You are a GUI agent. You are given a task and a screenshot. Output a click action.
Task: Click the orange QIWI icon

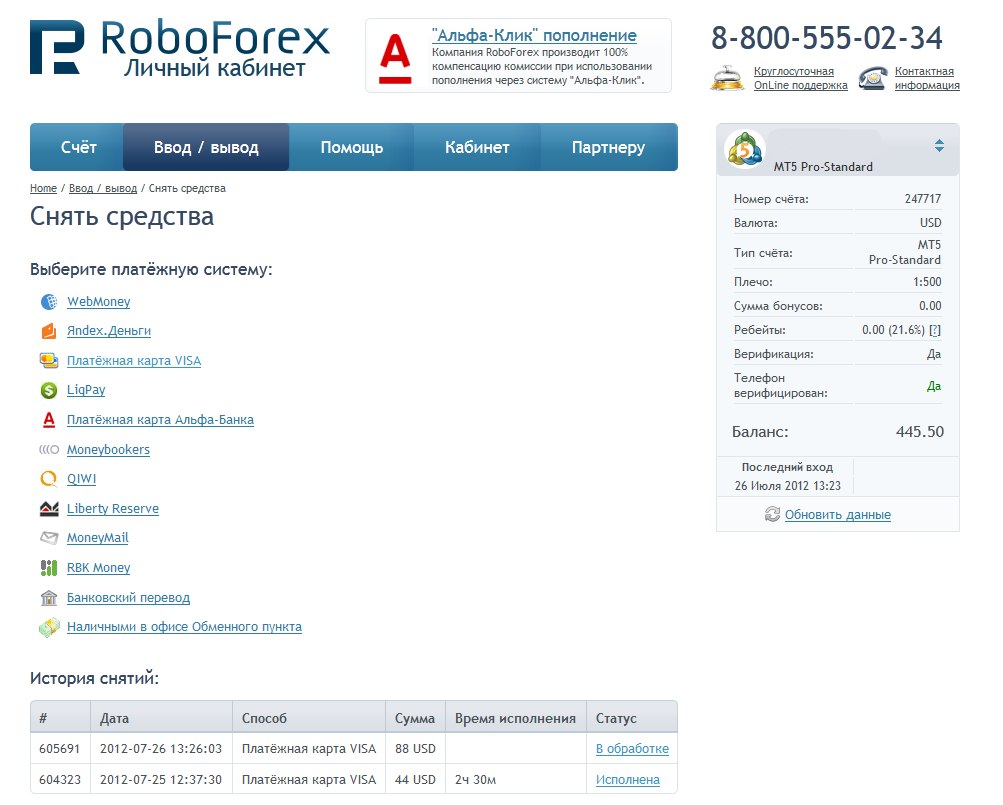pos(49,479)
